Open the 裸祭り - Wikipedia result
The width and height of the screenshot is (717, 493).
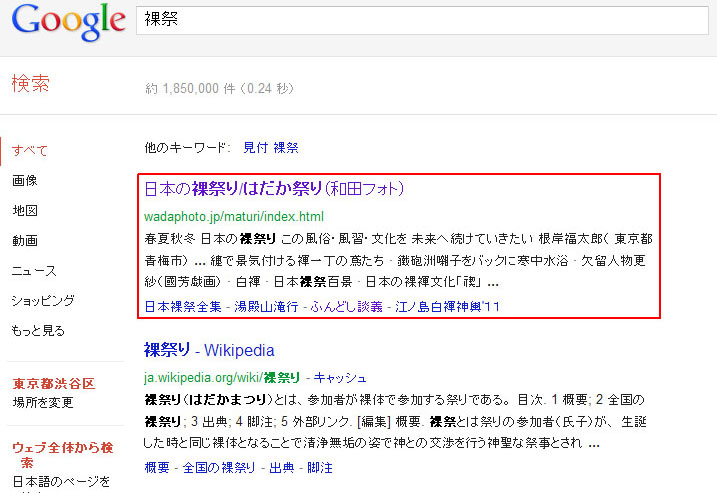(209, 350)
